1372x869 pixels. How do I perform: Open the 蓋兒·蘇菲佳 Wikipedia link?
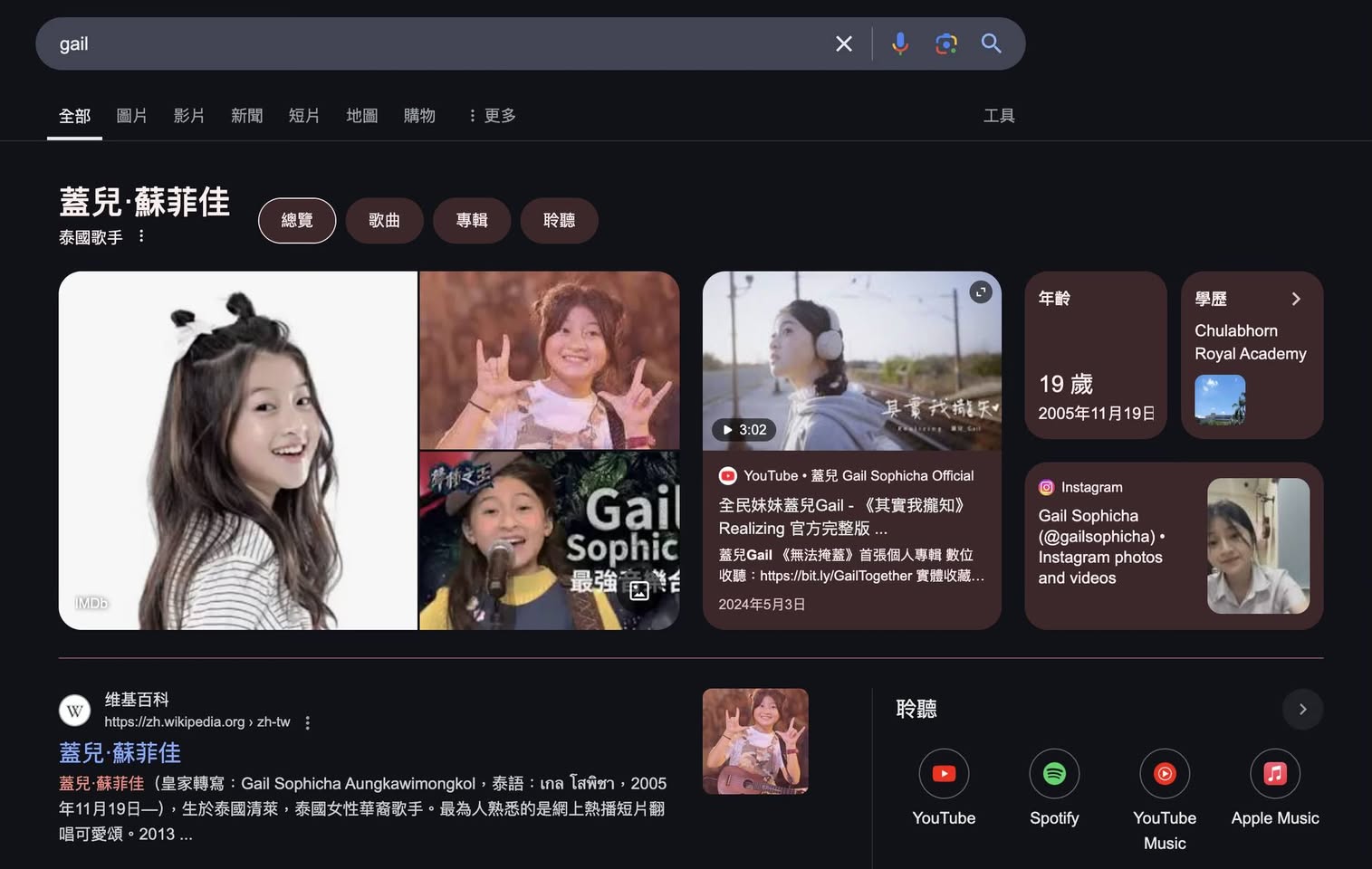pyautogui.click(x=120, y=752)
